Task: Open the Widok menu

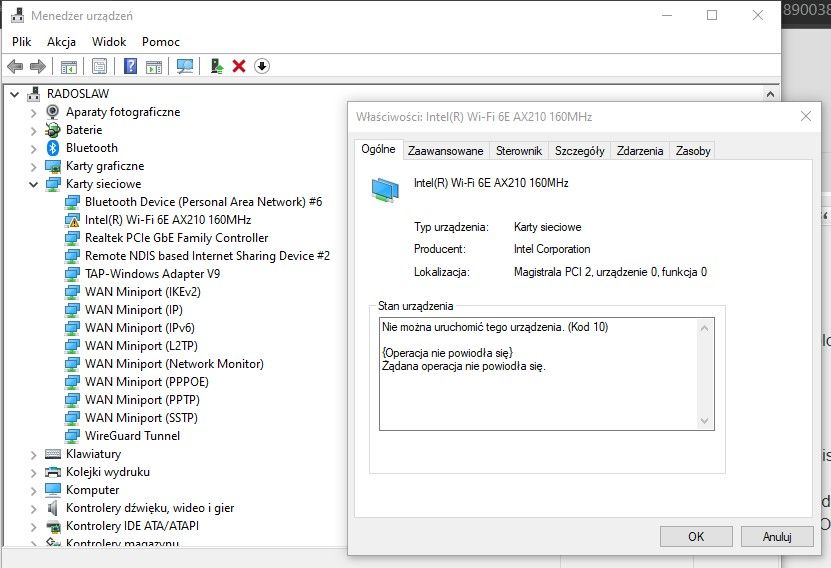Action: [109, 42]
